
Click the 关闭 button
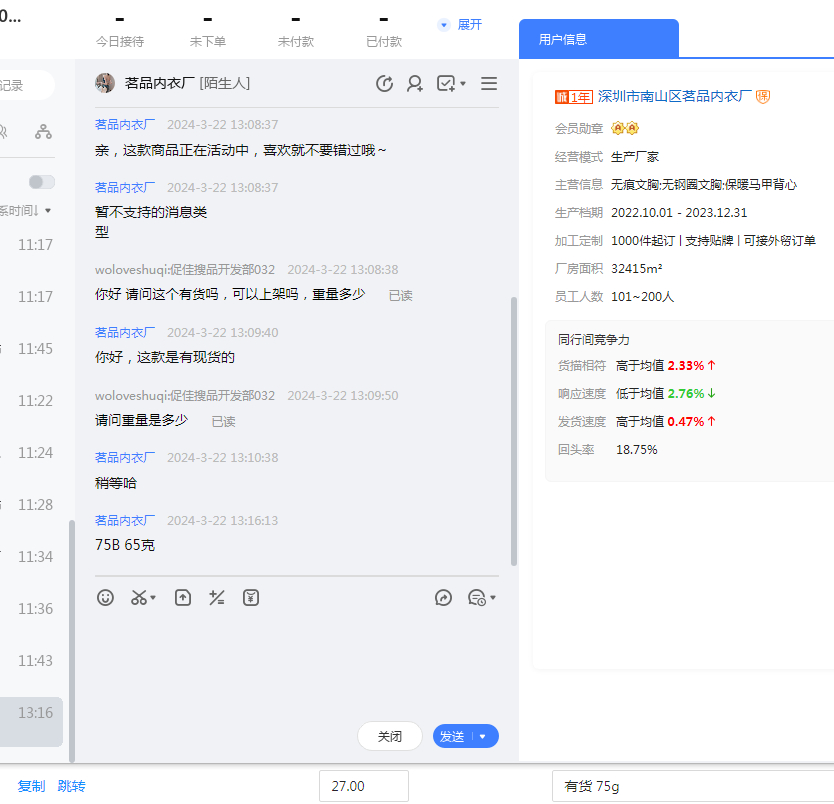(390, 736)
